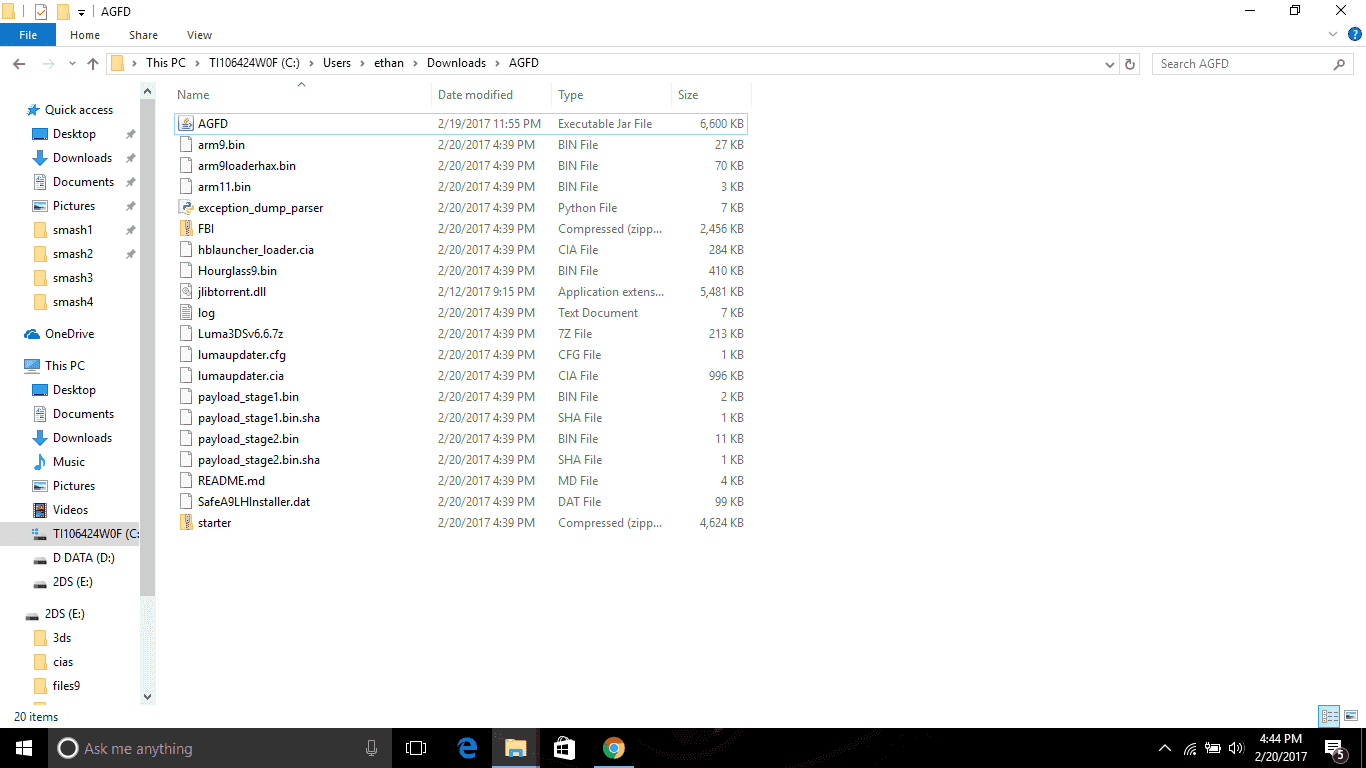Select the smash4 folder in Quick access
Image resolution: width=1366 pixels, height=768 pixels.
73,302
